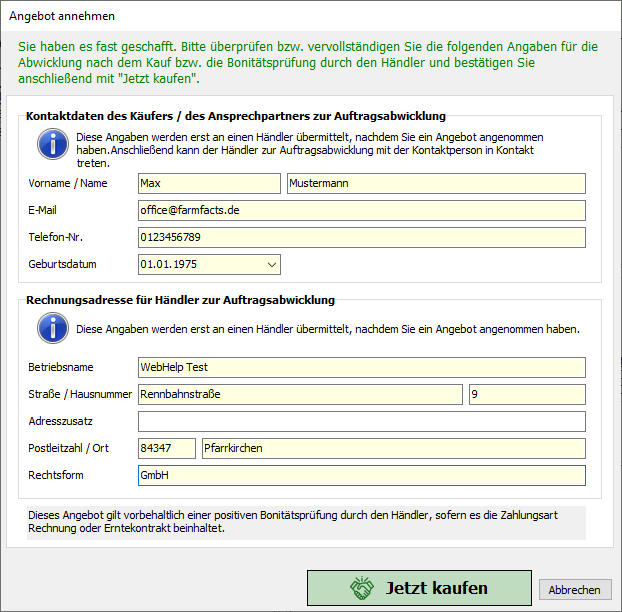Click the Betriebsname label

click(61, 367)
